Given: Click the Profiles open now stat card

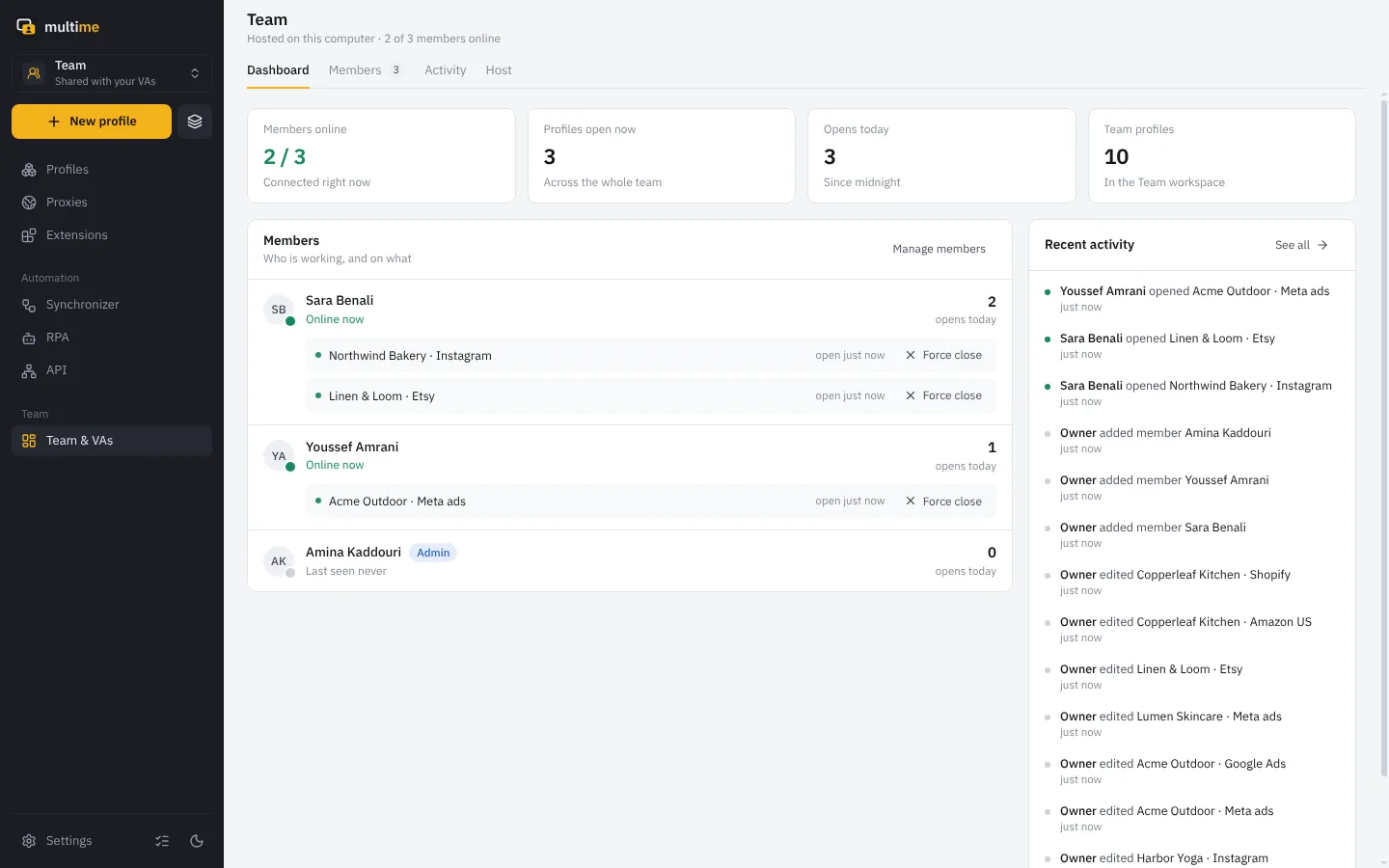Looking at the screenshot, I should pyautogui.click(x=662, y=155).
